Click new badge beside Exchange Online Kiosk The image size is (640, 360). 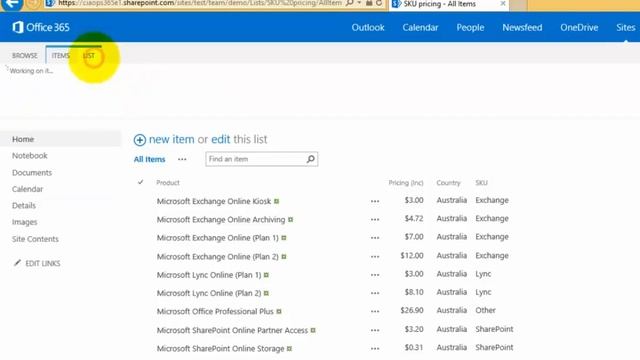tap(277, 201)
